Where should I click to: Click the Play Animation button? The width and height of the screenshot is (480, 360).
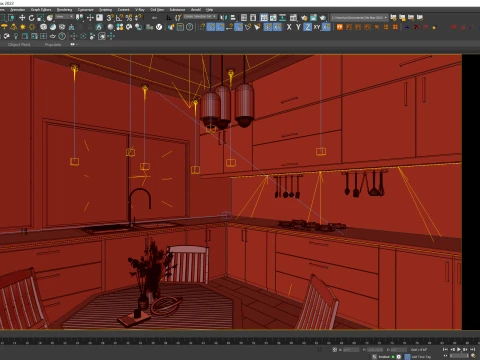pyautogui.click(x=459, y=349)
